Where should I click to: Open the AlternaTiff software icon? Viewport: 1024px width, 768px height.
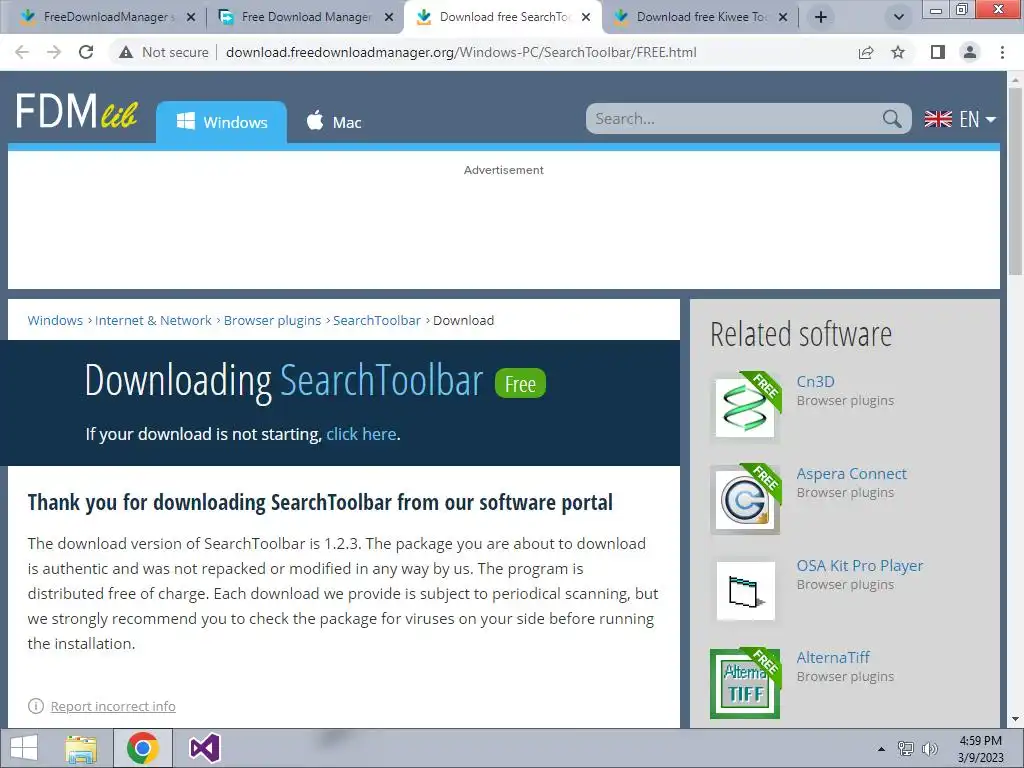745,683
